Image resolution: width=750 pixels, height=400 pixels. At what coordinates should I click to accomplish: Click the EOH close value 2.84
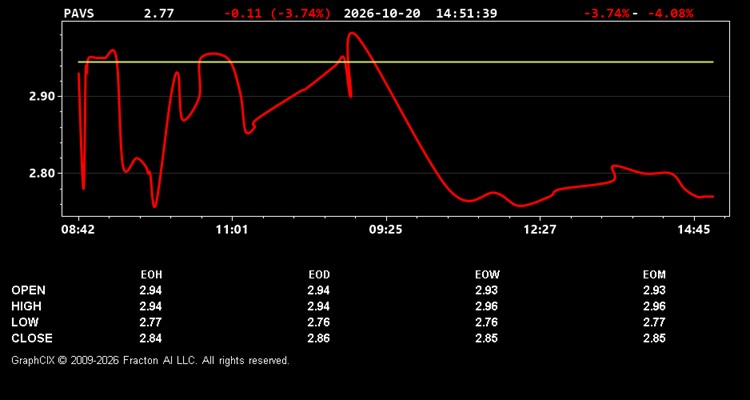click(x=151, y=338)
